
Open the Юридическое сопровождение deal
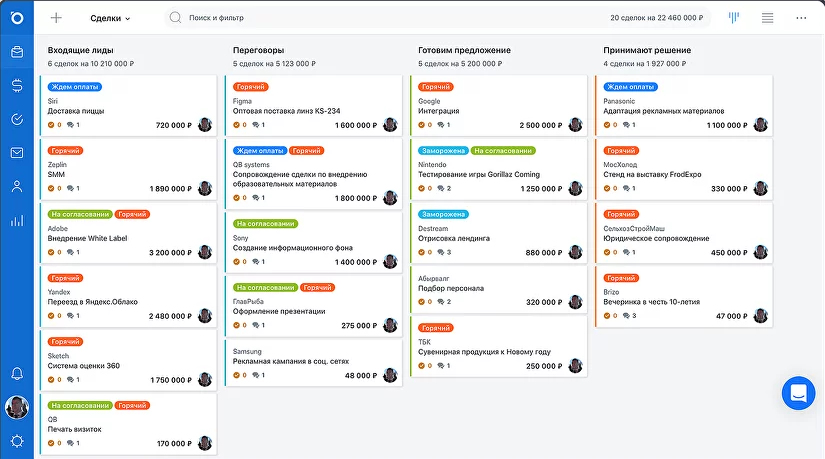pyautogui.click(x=656, y=238)
